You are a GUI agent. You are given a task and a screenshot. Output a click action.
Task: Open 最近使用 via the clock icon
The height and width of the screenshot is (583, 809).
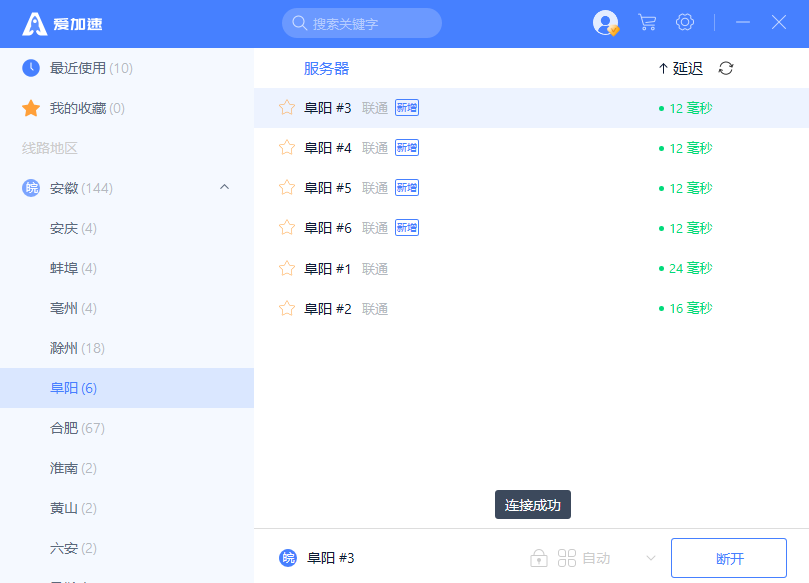click(x=31, y=68)
